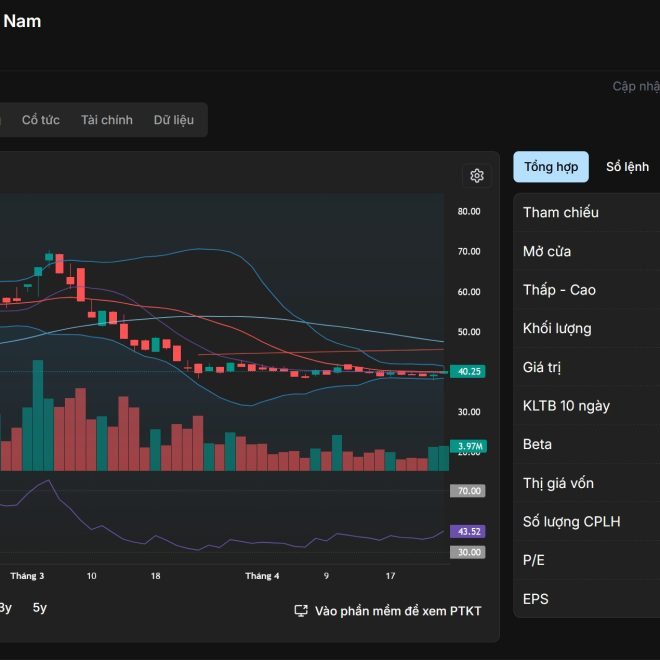Click the tallest green volume bar
Viewport: 660px width, 660px height.
pos(38,415)
